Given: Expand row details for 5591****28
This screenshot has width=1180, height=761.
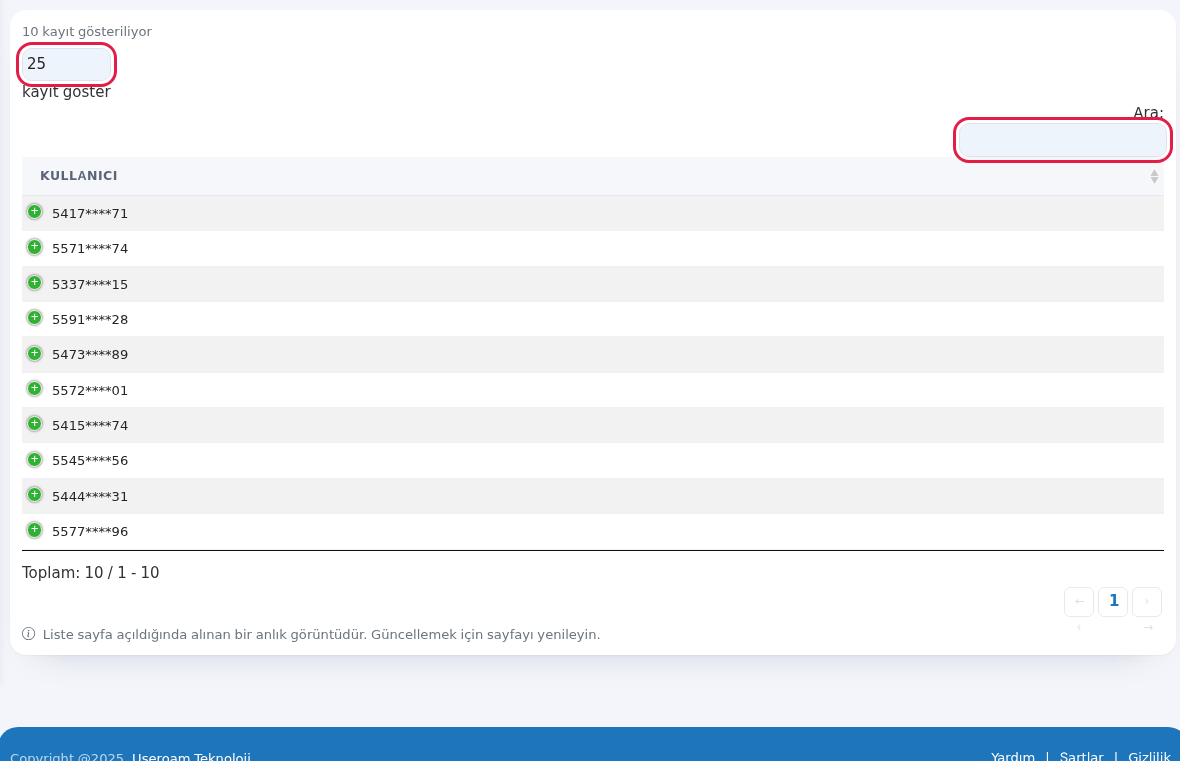Looking at the screenshot, I should click(35, 318).
